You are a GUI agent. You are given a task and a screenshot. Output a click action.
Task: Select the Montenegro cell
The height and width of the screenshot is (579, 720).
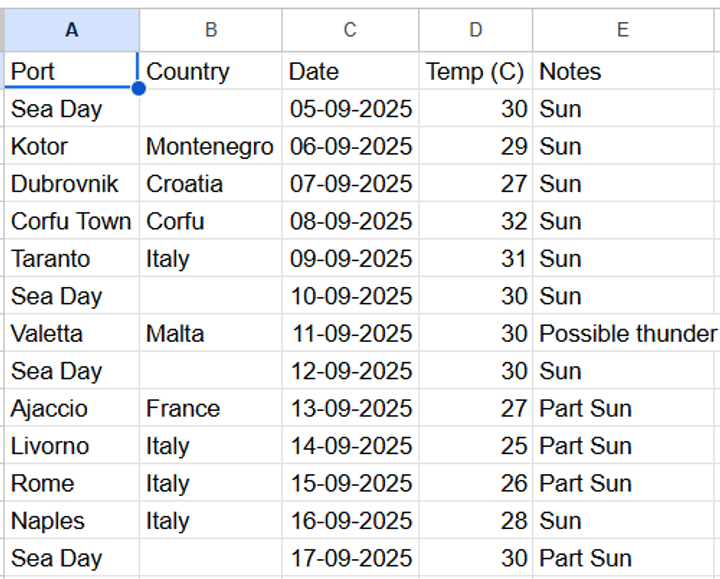pyautogui.click(x=211, y=146)
